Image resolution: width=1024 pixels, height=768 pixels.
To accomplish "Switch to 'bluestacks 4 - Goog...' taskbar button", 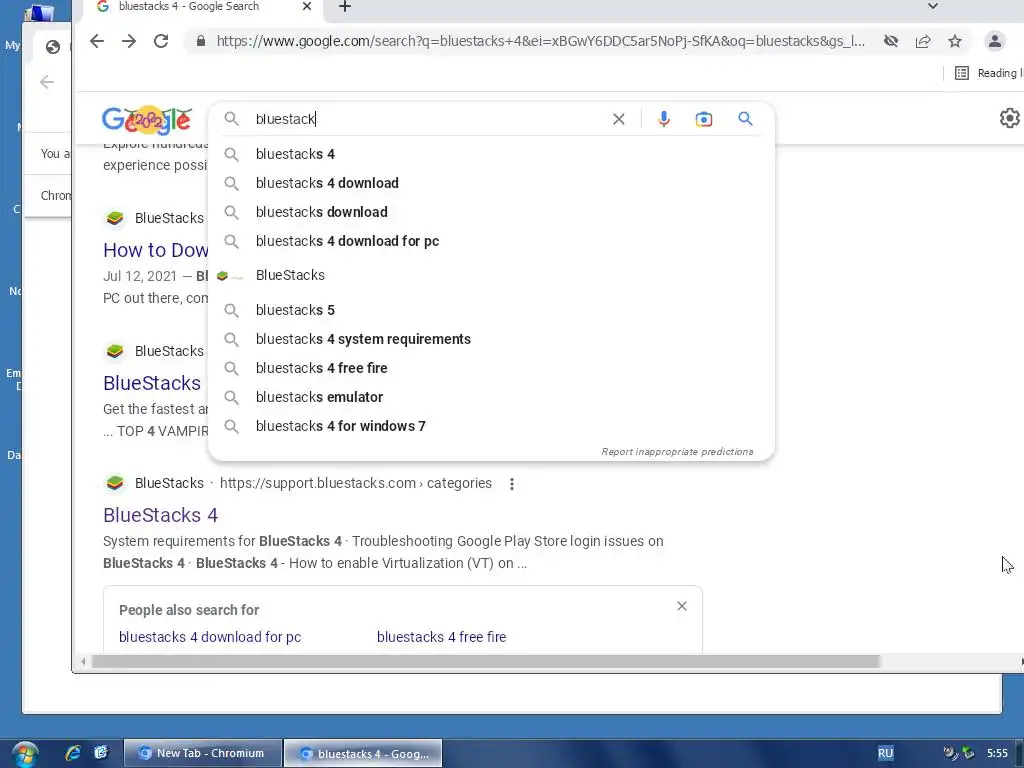I will coord(363,753).
